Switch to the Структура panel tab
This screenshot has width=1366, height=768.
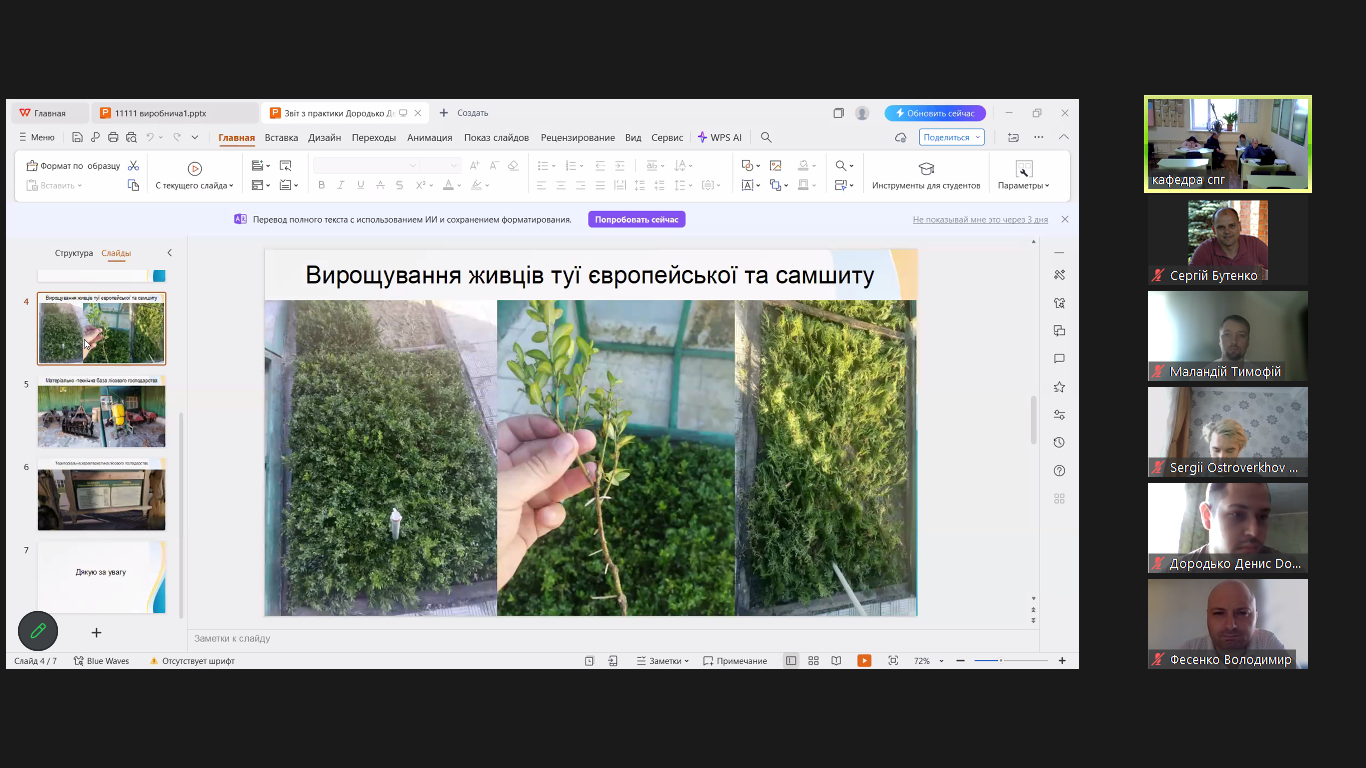[74, 253]
